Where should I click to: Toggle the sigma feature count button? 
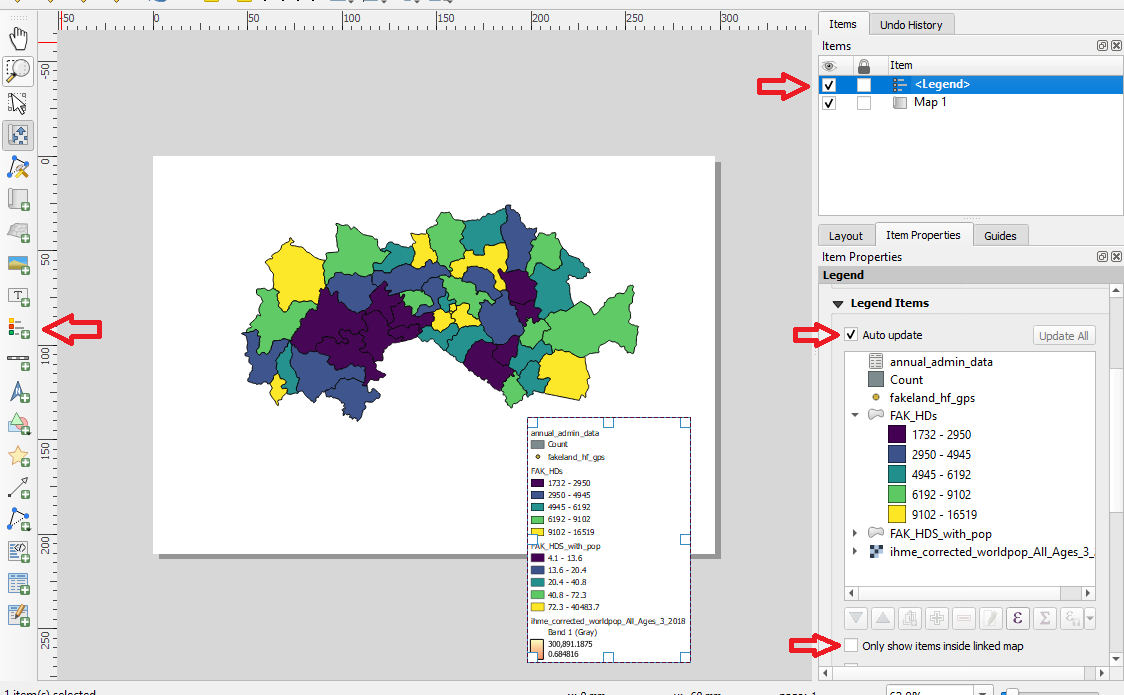click(1045, 618)
